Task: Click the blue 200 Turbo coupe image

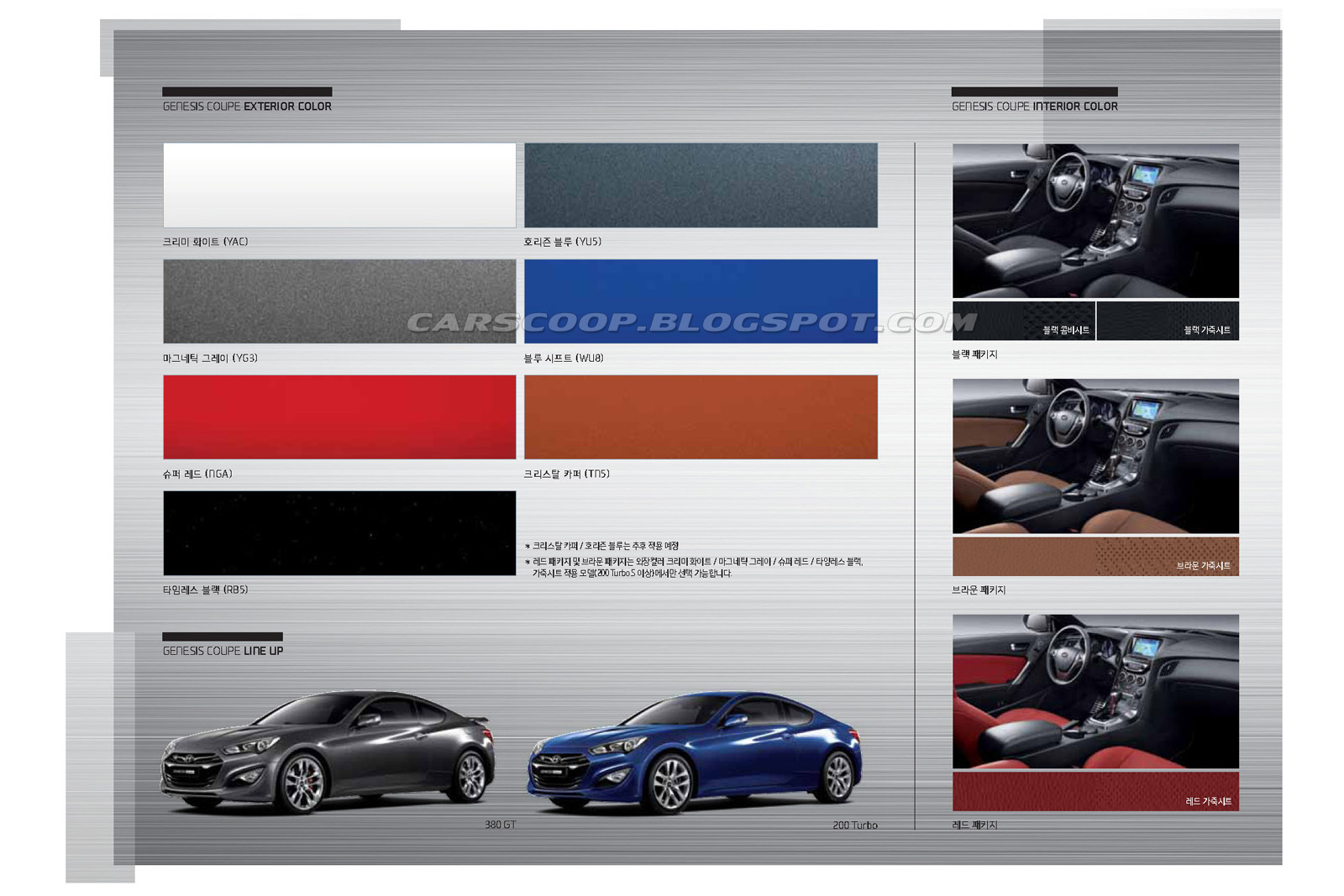Action: point(695,753)
